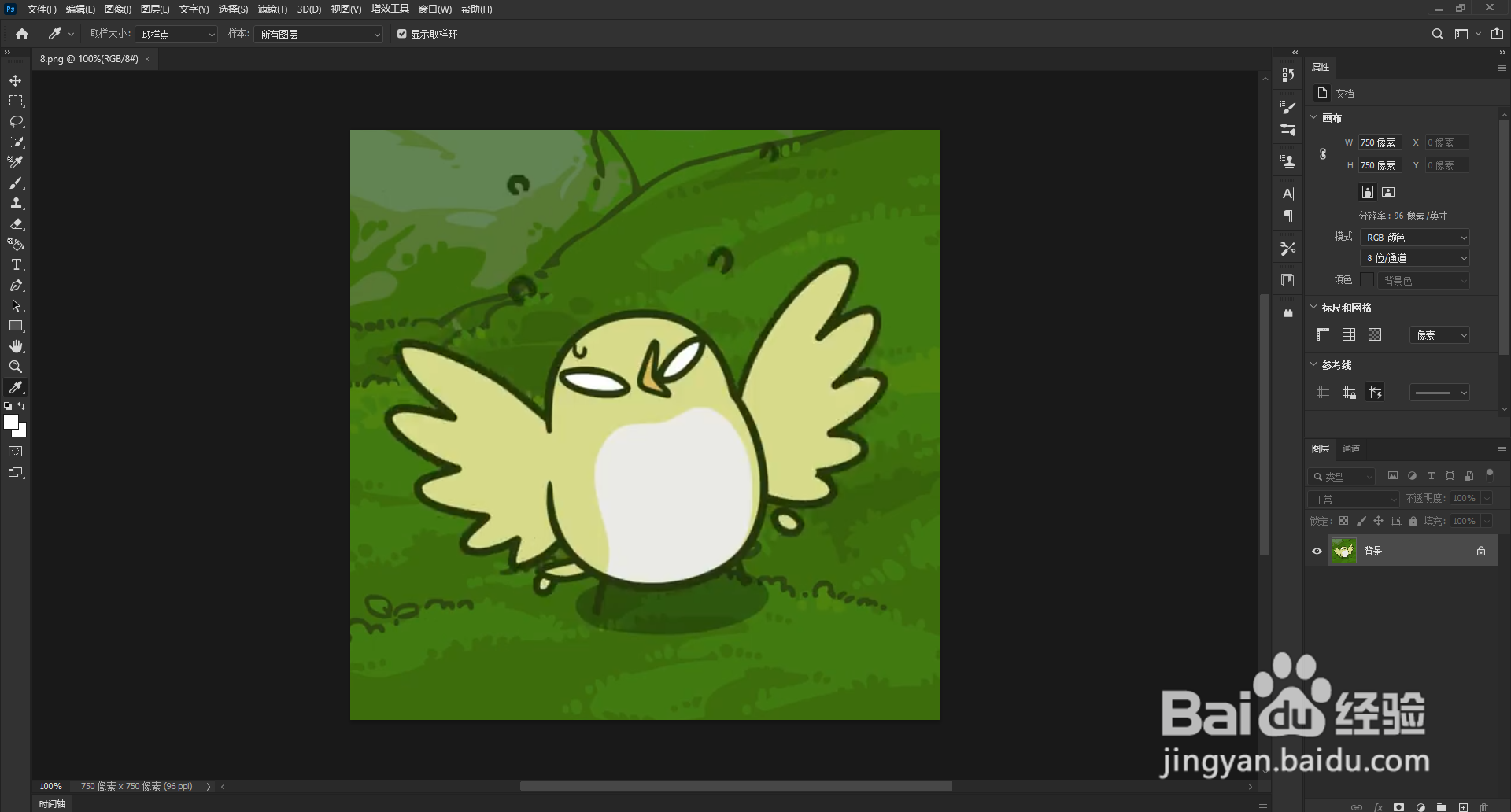
Task: Open the sample 所有图层 dropdown
Action: point(318,35)
